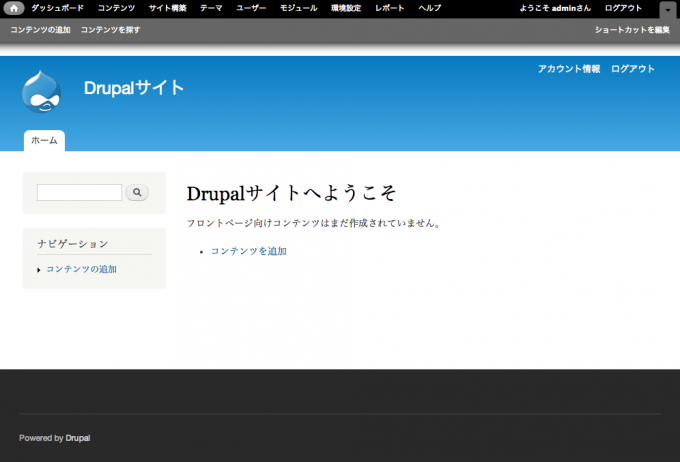Open 環境設定 in the toolbar

tap(346, 8)
